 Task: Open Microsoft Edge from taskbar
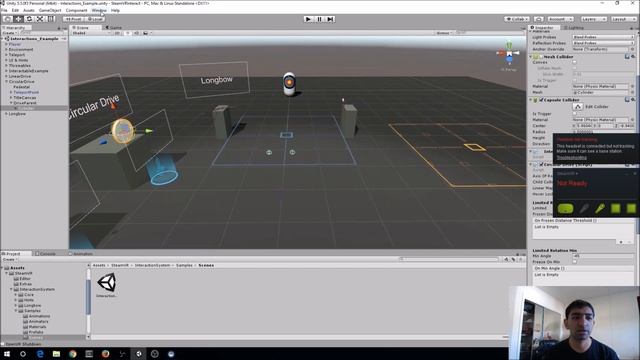pyautogui.click(x=40, y=354)
